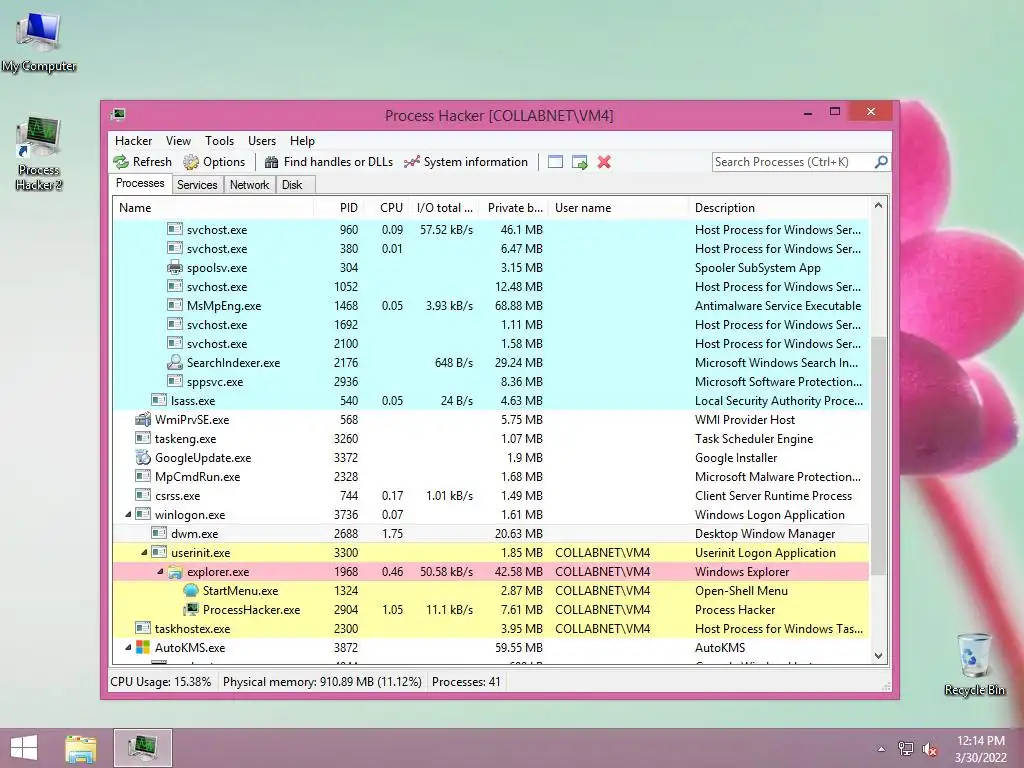Image resolution: width=1024 pixels, height=768 pixels.
Task: Collapse the userinit.exe tree node
Action: click(144, 552)
